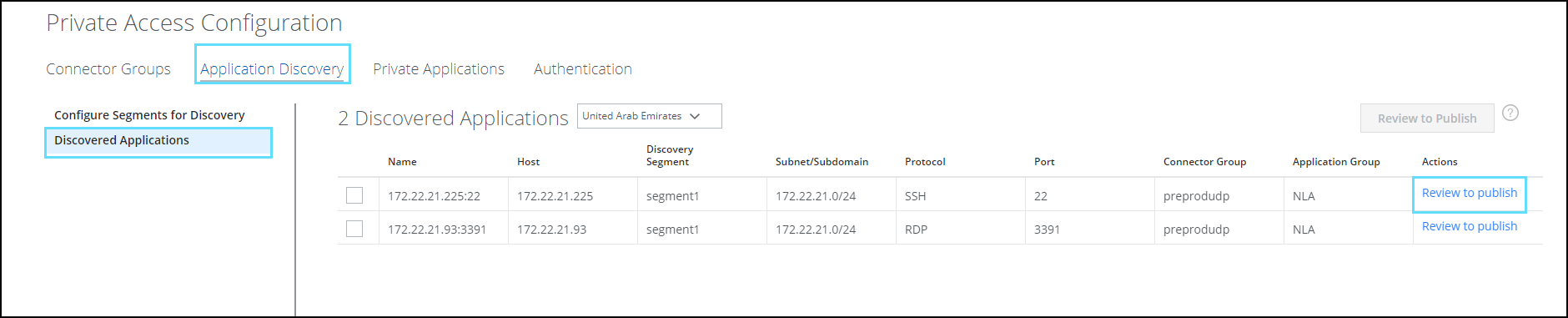This screenshot has width=1568, height=318.
Task: Click the Review to Publish button
Action: (x=1427, y=119)
